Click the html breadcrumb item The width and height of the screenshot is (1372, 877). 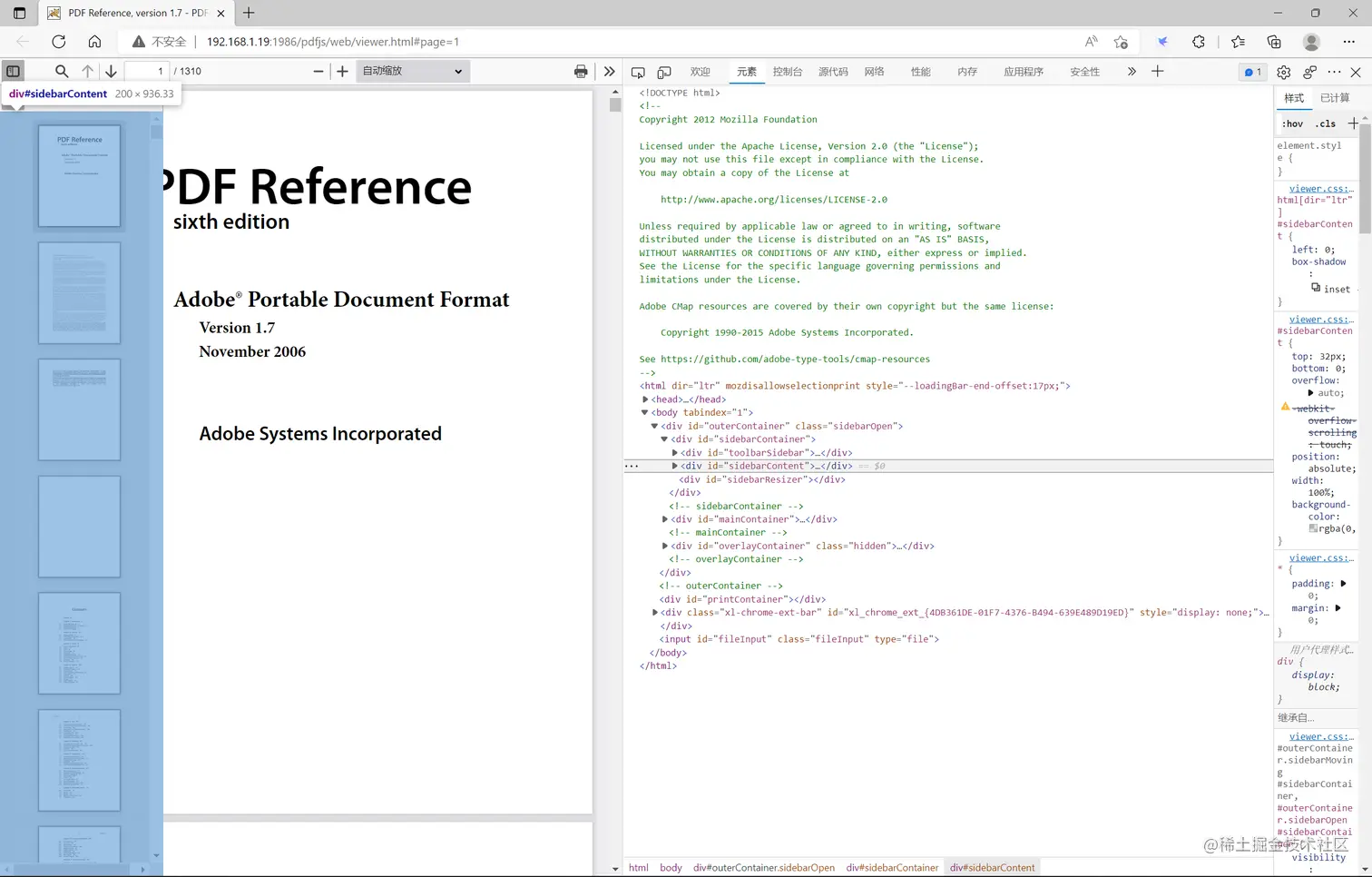point(639,868)
